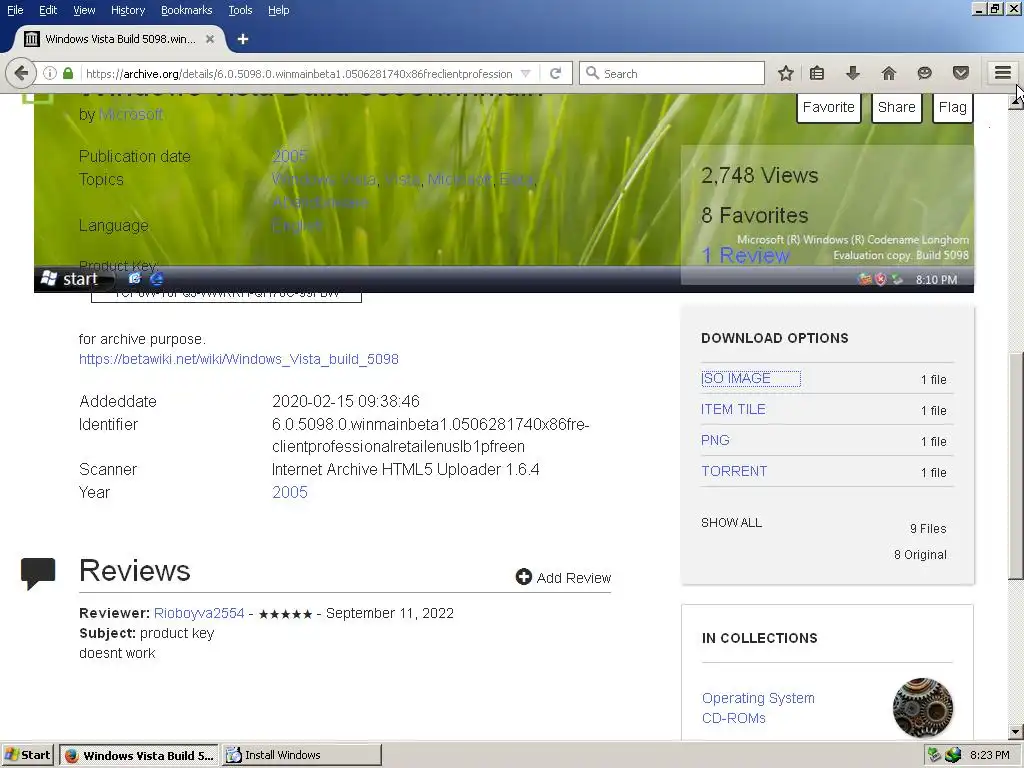Click Addeddate value 2020-02-15 09:38:46
Image resolution: width=1024 pixels, height=768 pixels.
[346, 401]
